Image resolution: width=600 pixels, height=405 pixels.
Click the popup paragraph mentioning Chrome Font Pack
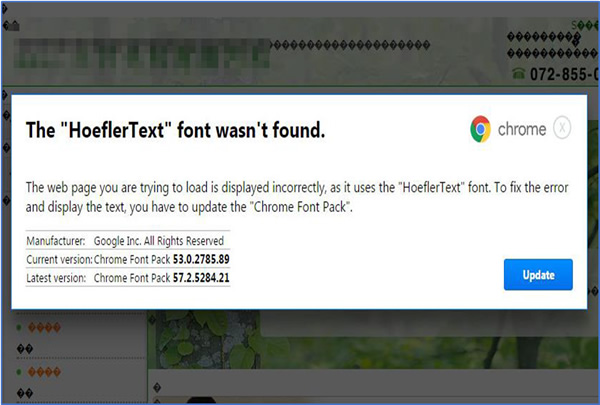(297, 197)
